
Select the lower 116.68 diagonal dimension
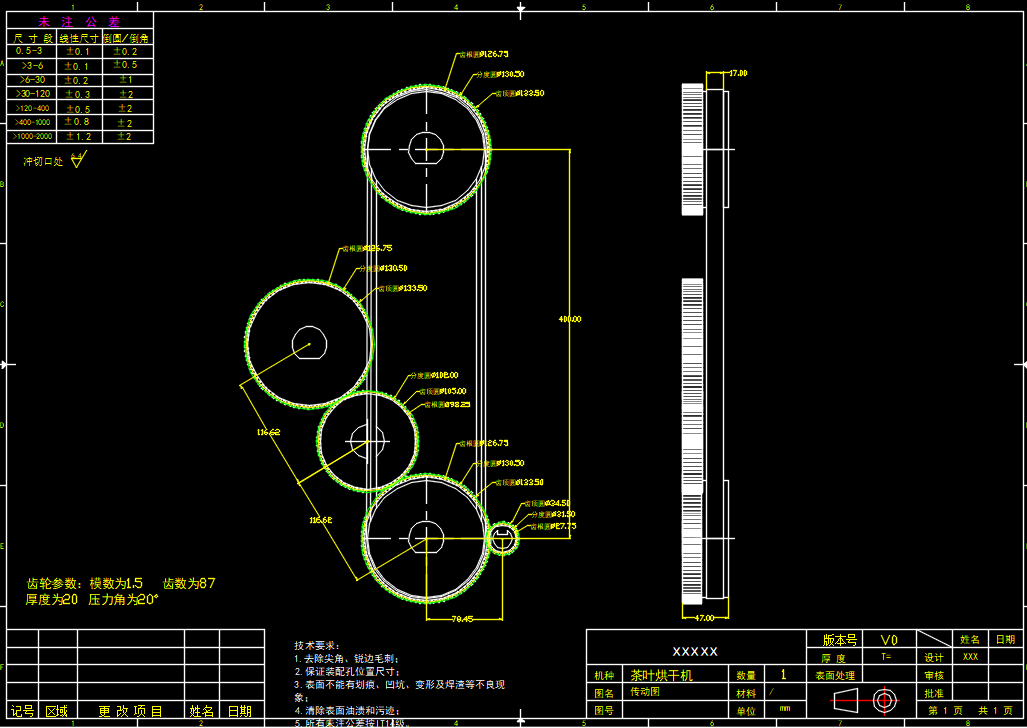coord(321,520)
